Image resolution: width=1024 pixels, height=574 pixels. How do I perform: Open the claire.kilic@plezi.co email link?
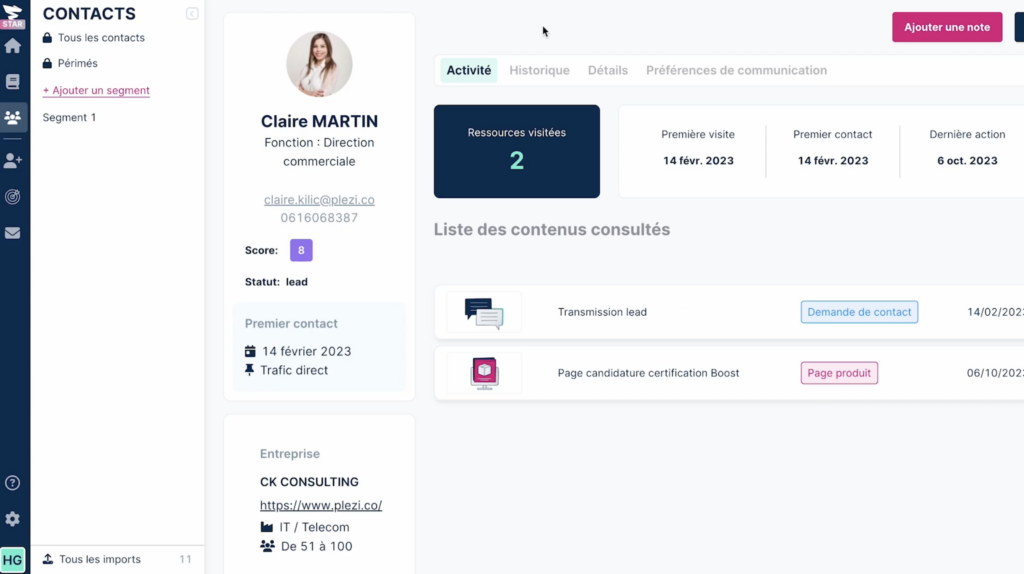click(x=319, y=200)
